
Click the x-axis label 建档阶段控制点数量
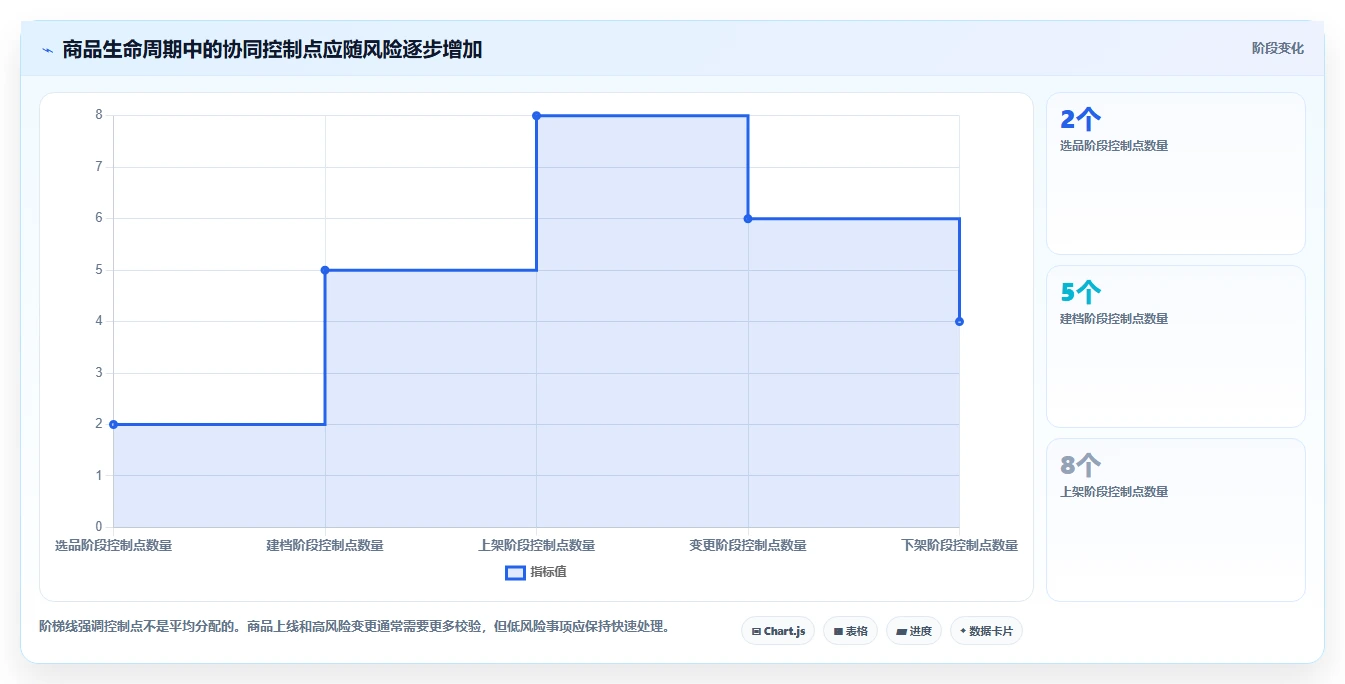coord(325,545)
